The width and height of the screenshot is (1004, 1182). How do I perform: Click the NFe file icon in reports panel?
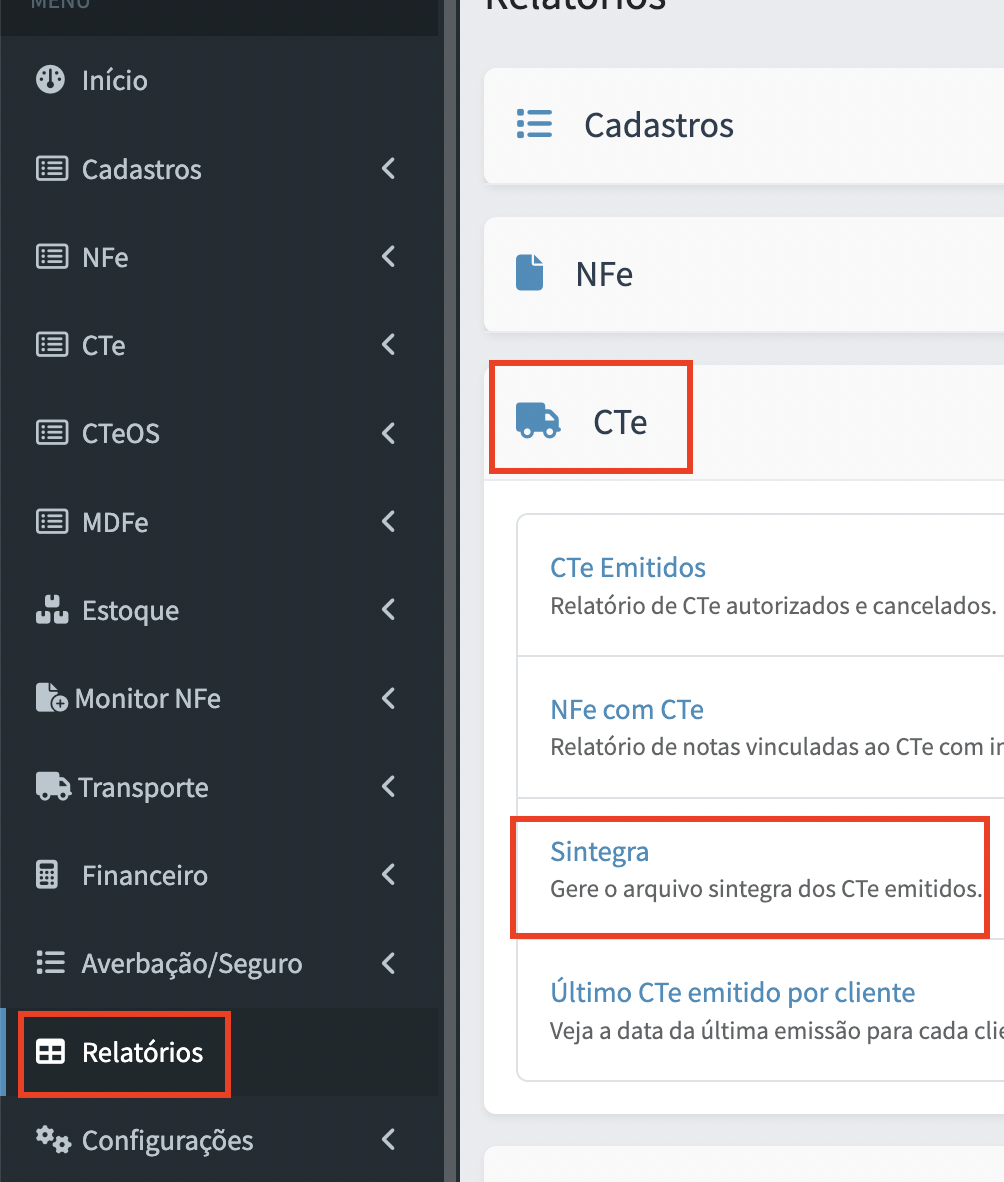coord(529,273)
